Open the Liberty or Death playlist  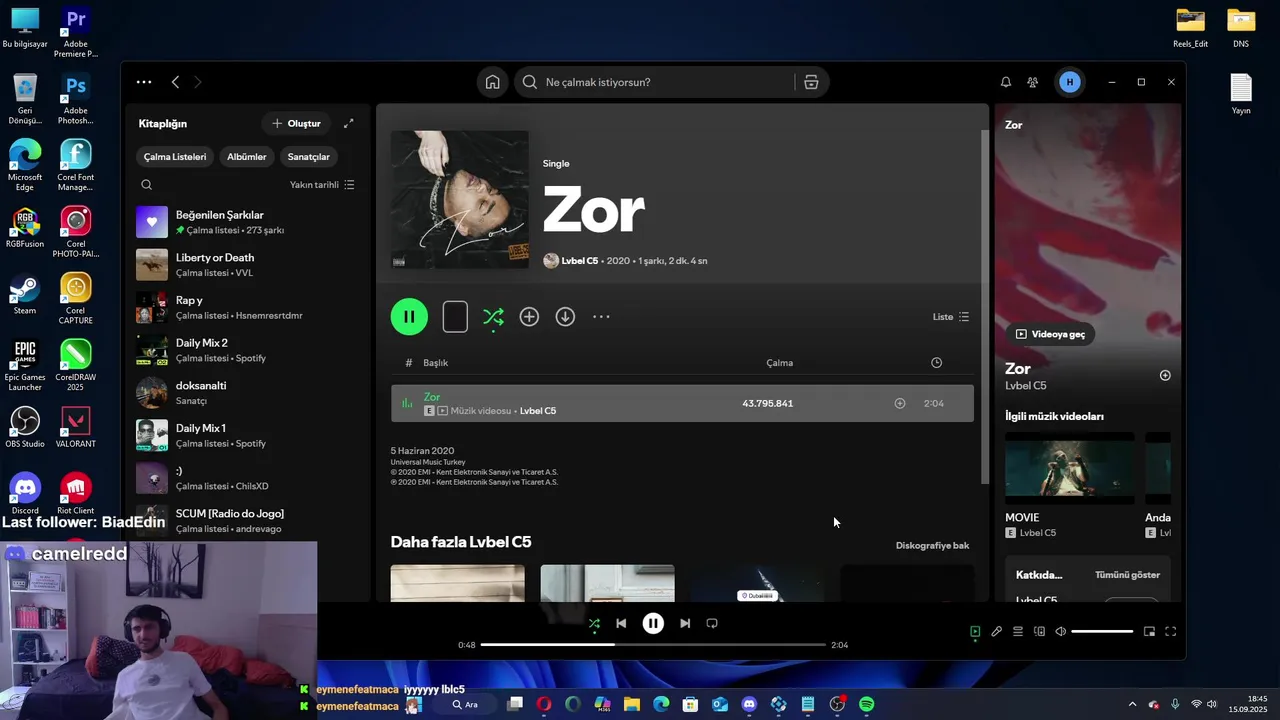coord(246,265)
